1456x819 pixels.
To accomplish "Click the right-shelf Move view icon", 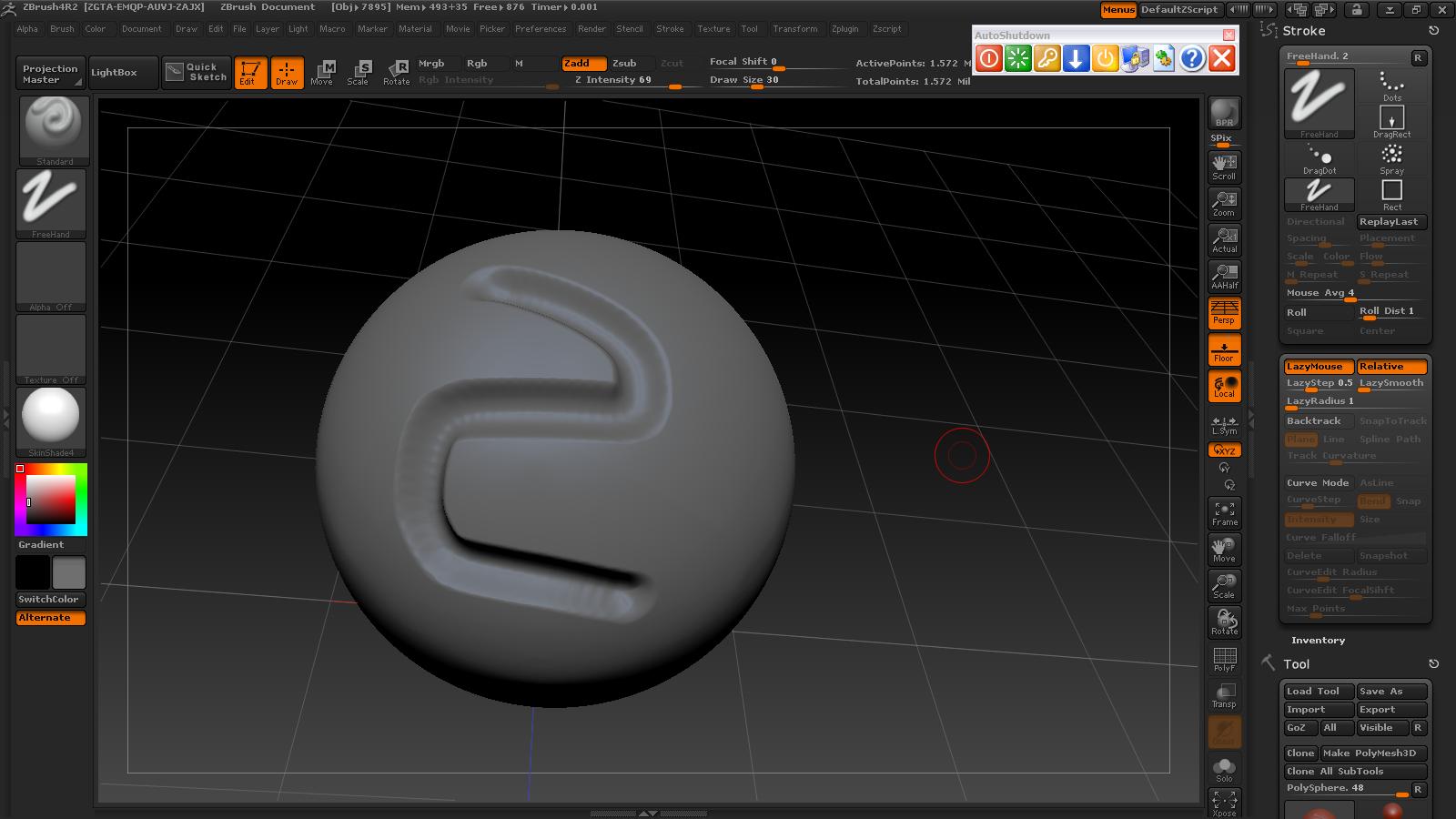I will click(1224, 550).
